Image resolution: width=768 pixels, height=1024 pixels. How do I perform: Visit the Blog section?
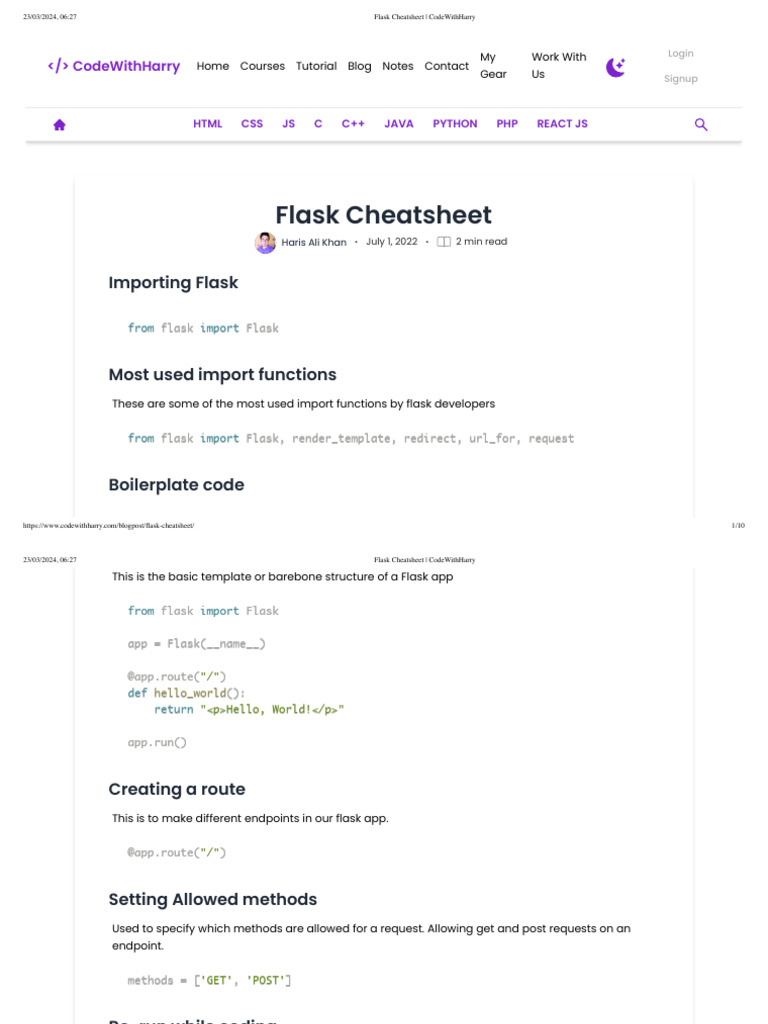click(x=359, y=66)
